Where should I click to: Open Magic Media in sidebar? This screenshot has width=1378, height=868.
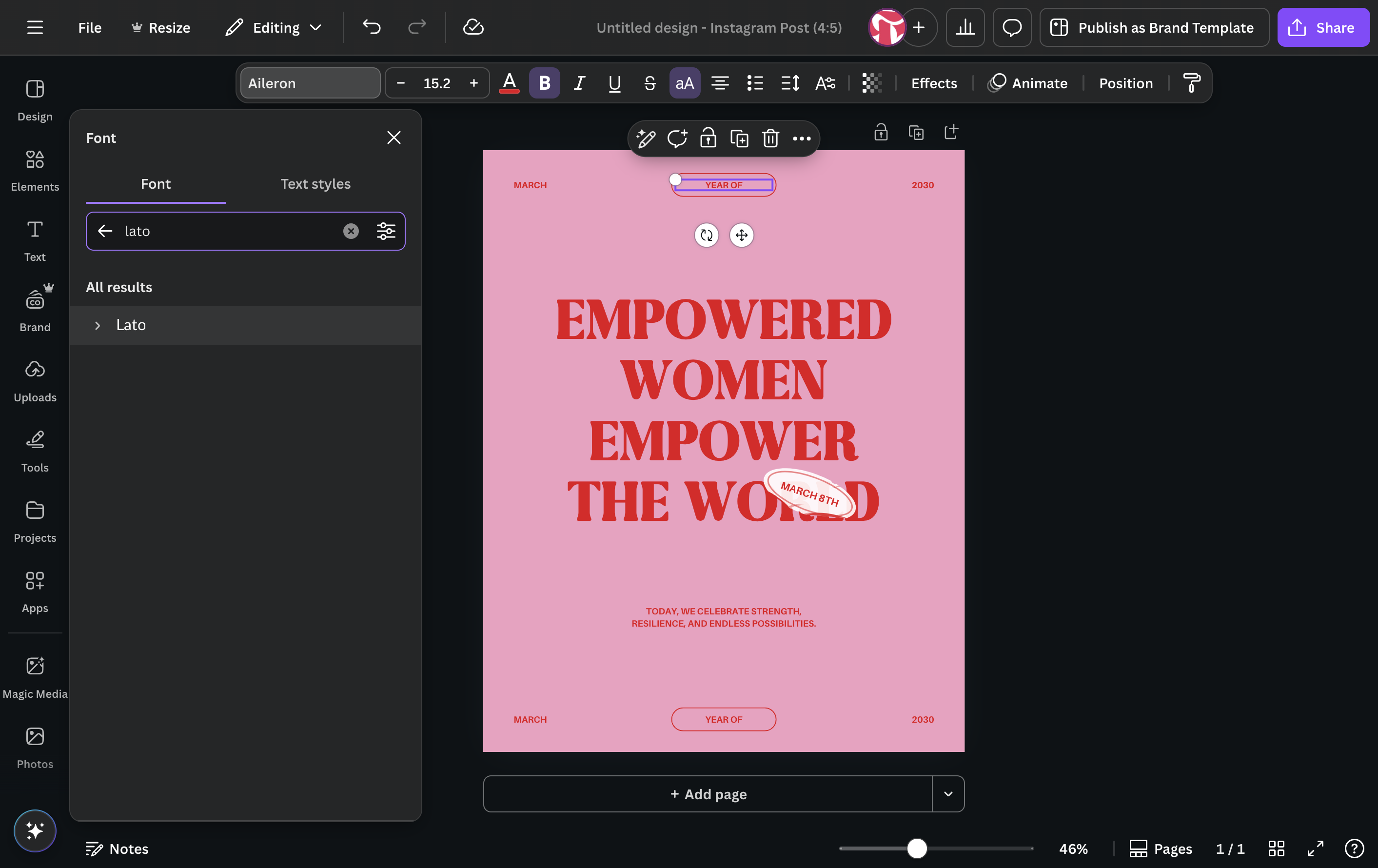pos(35,677)
